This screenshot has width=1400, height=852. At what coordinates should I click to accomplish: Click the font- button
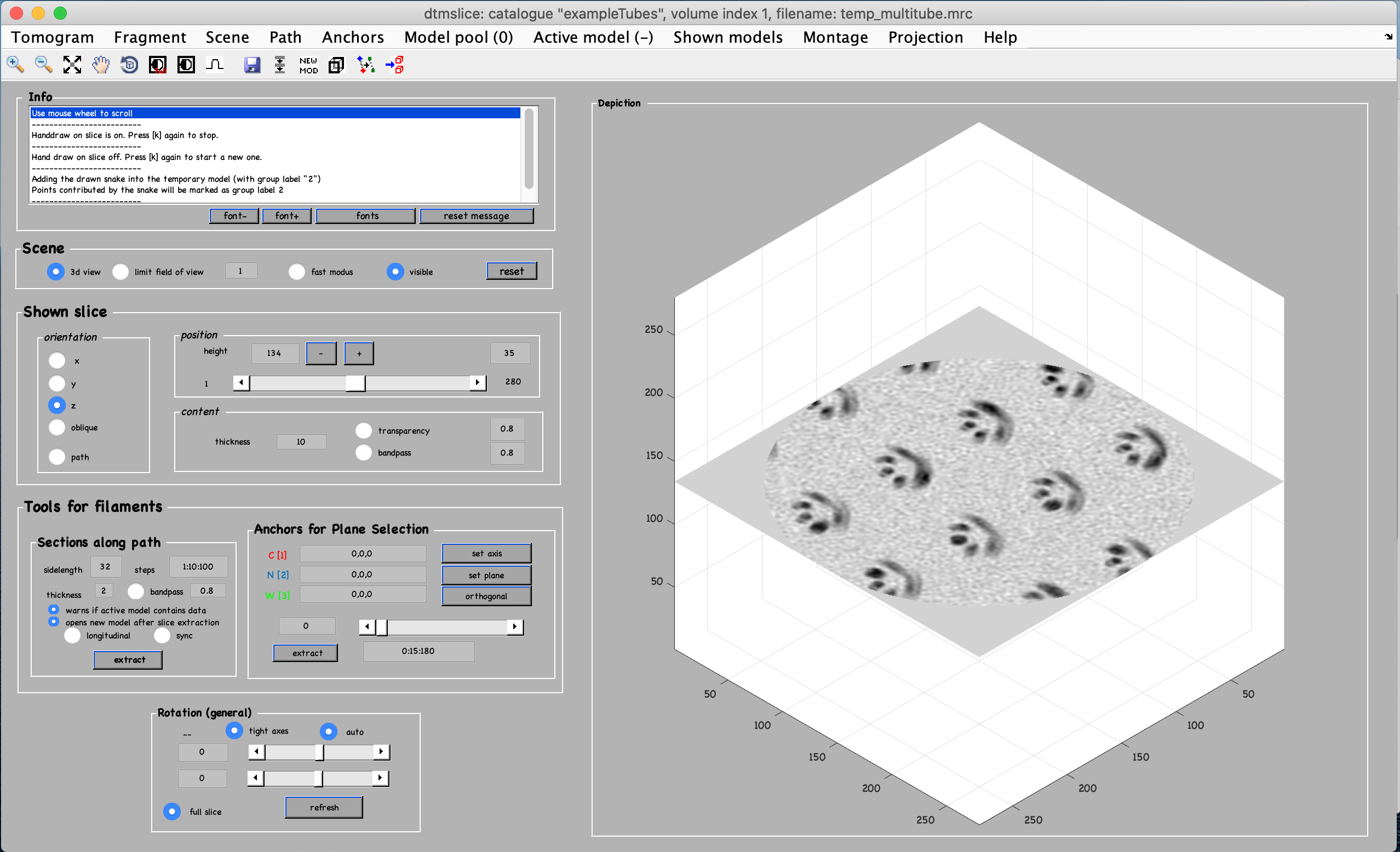(234, 216)
